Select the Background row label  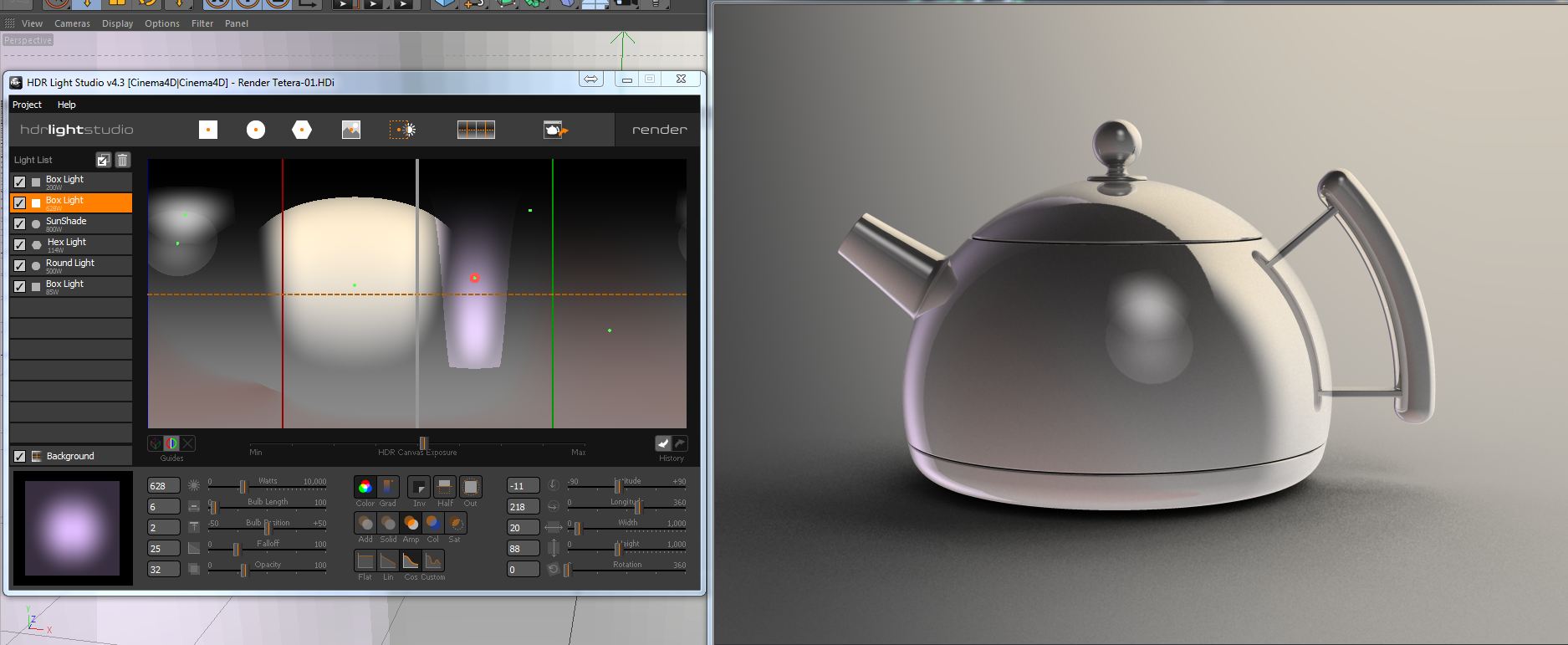pyautogui.click(x=70, y=456)
